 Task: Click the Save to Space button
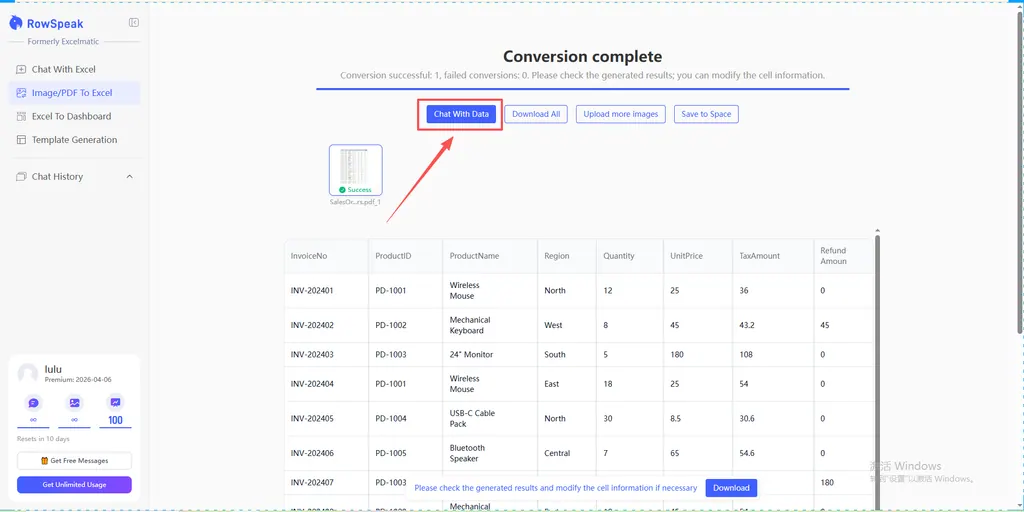coord(706,114)
